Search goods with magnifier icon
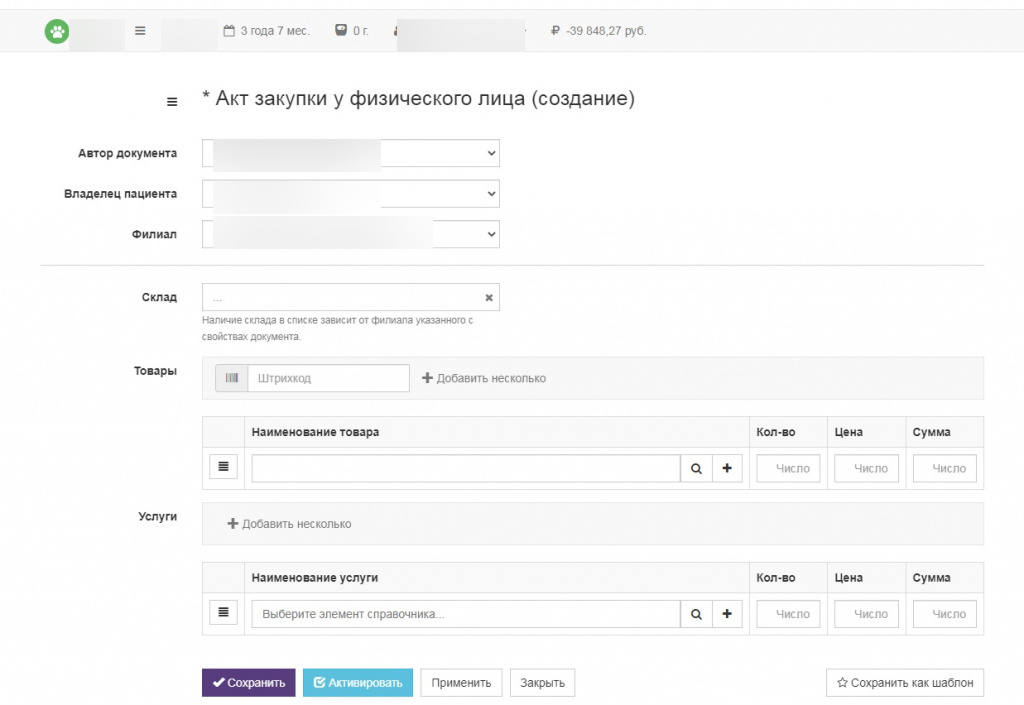The width and height of the screenshot is (1024, 705). pos(696,469)
